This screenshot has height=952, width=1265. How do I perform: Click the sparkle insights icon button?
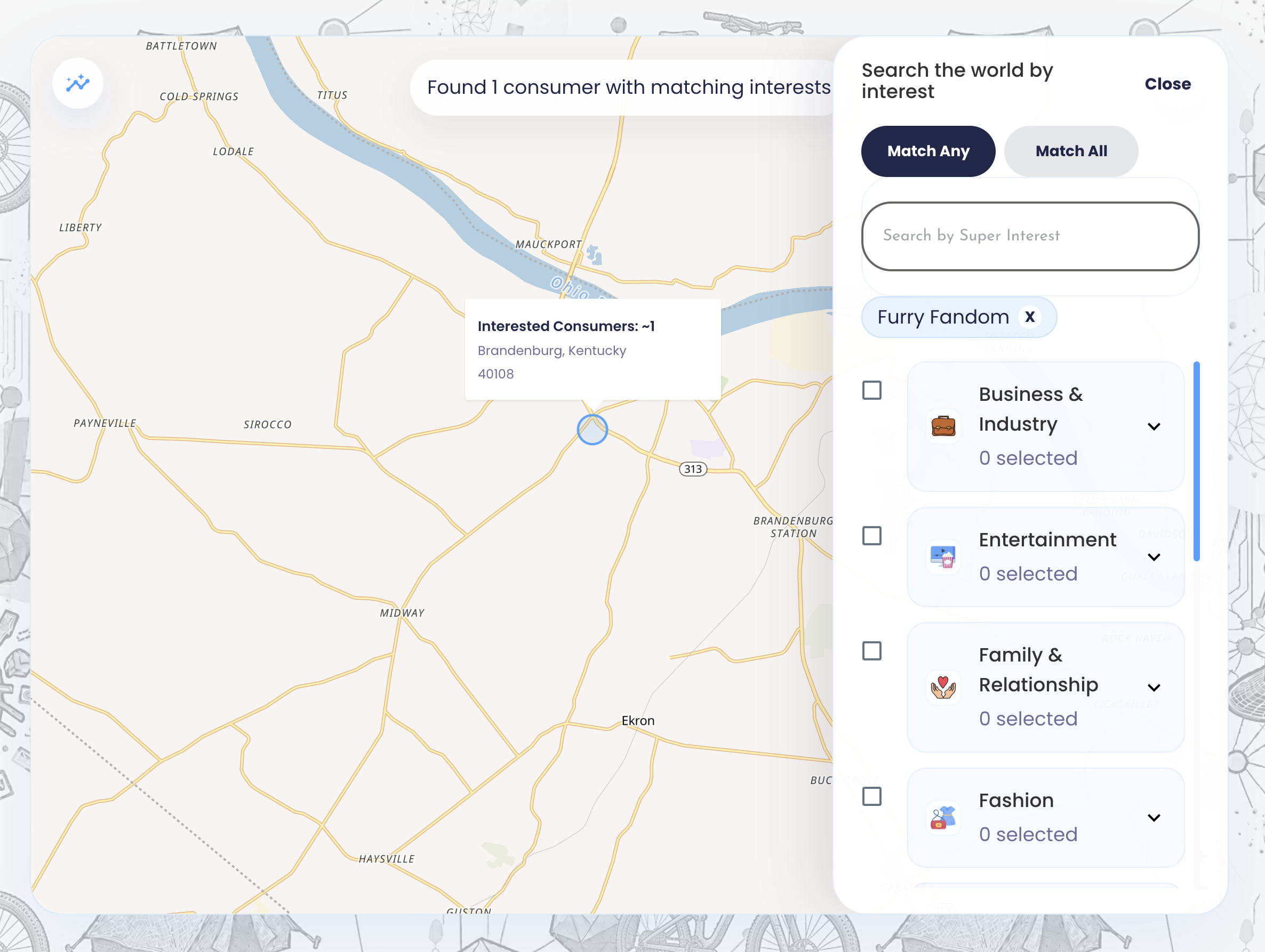78,84
